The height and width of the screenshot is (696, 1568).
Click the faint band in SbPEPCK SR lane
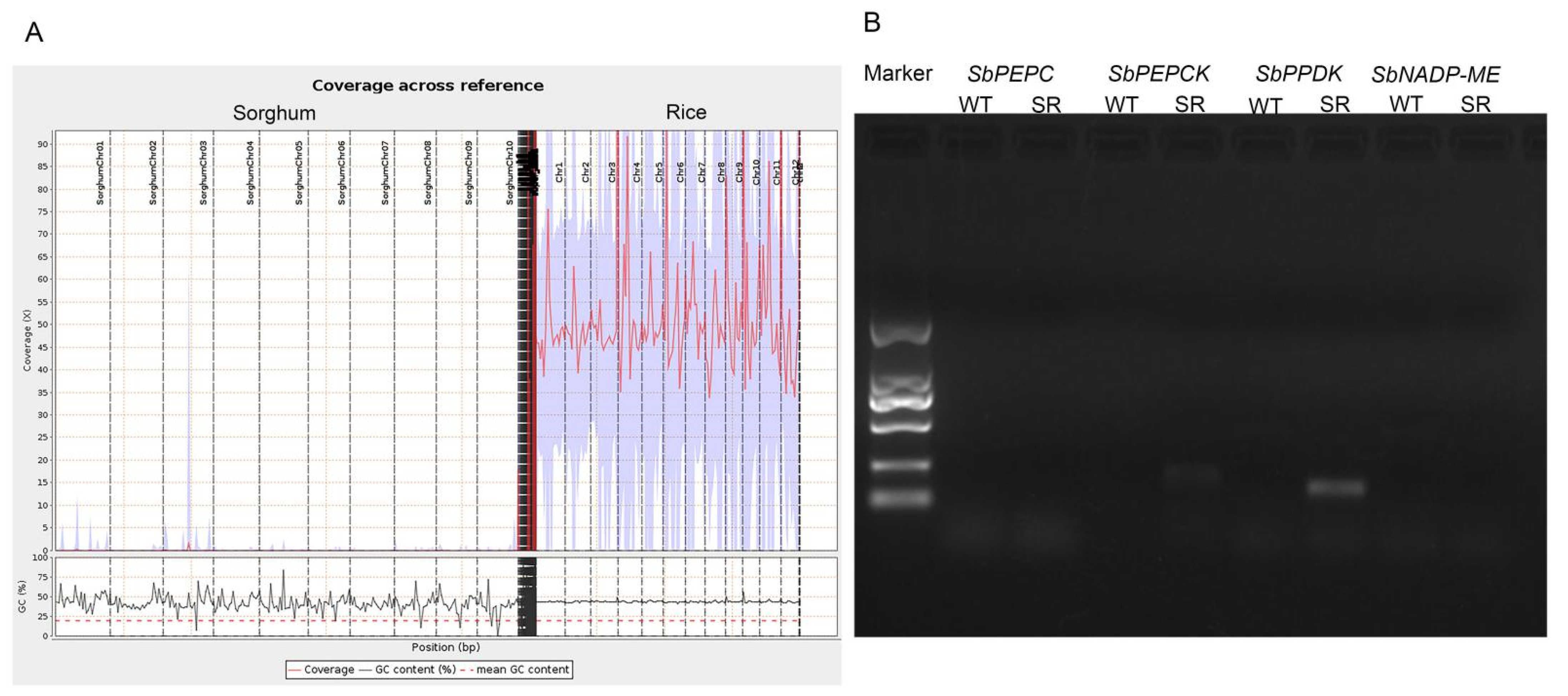(x=1191, y=474)
